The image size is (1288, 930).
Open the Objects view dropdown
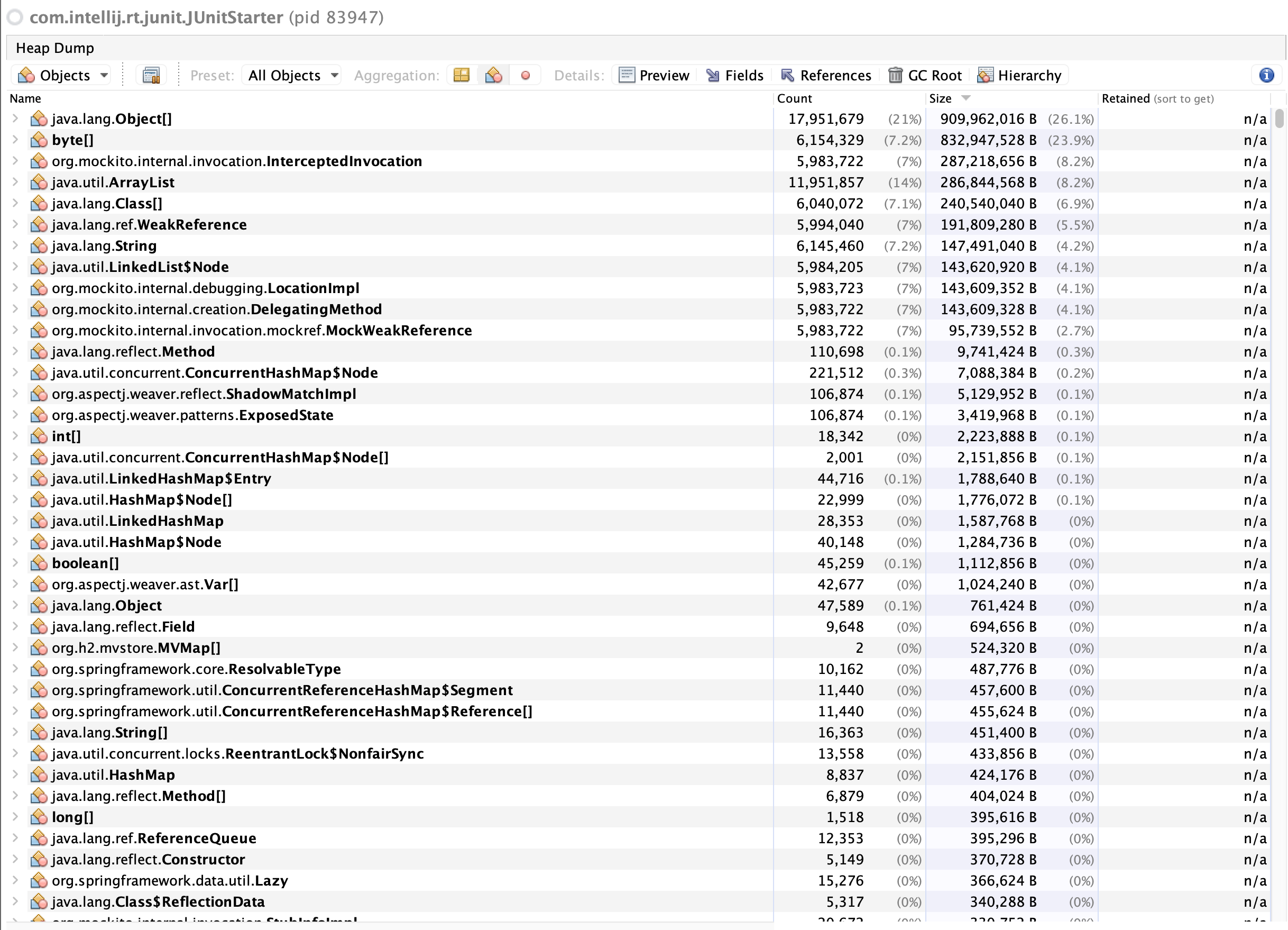(62, 75)
